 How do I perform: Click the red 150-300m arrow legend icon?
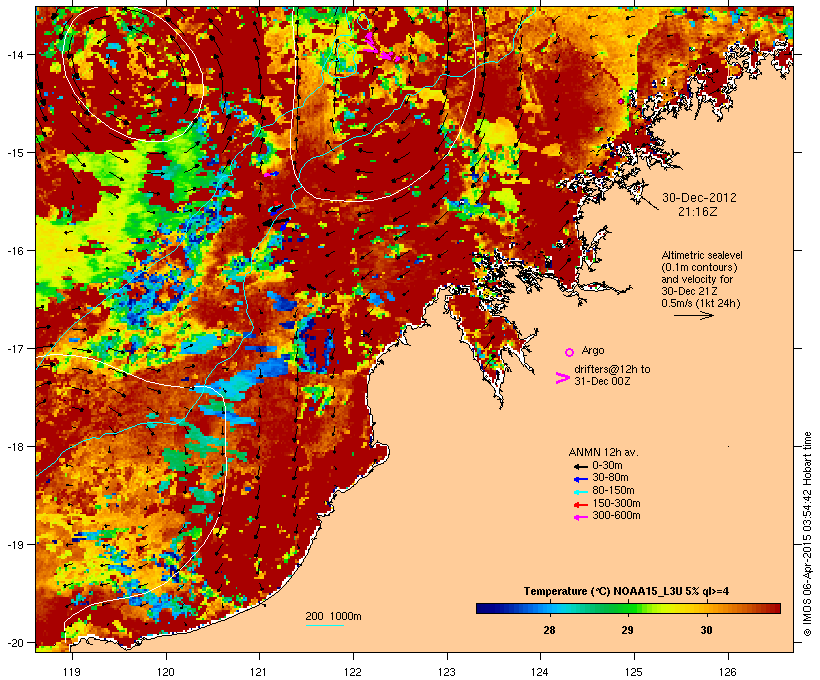pyautogui.click(x=580, y=505)
